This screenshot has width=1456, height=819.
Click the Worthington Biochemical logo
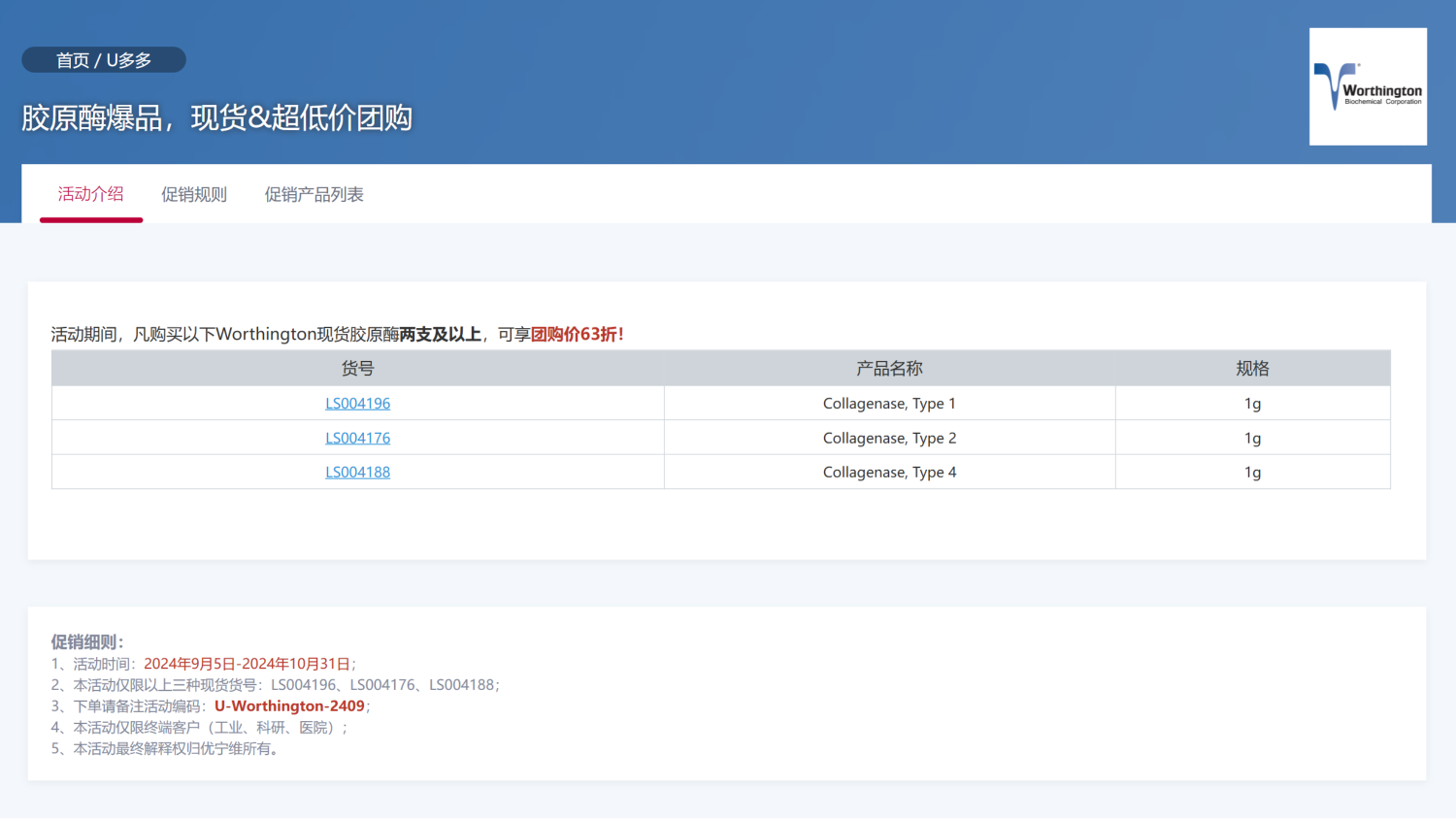(x=1368, y=86)
